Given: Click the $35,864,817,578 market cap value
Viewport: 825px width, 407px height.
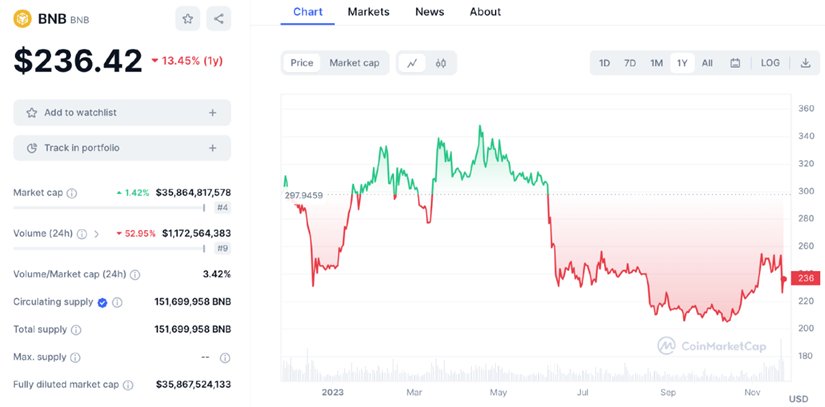Looking at the screenshot, I should [193, 192].
